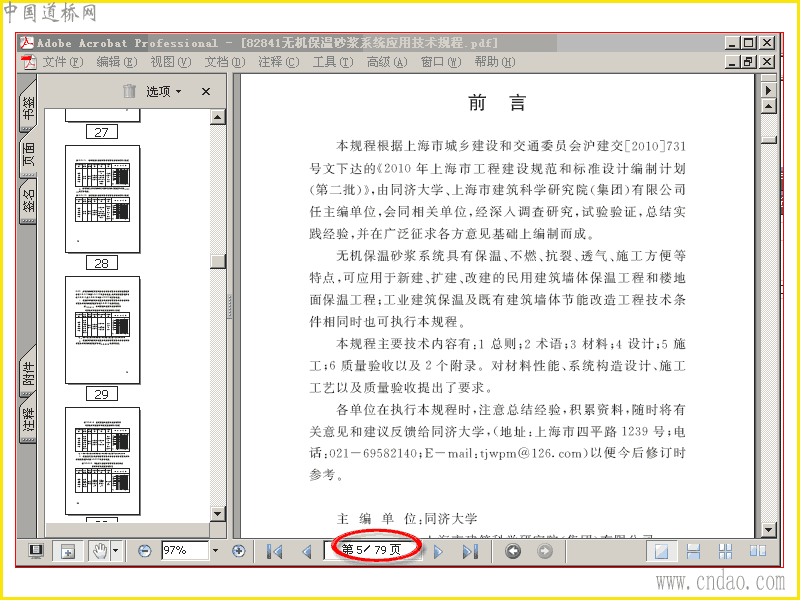
Task: Click the zoom out minus icon
Action: [x=145, y=551]
